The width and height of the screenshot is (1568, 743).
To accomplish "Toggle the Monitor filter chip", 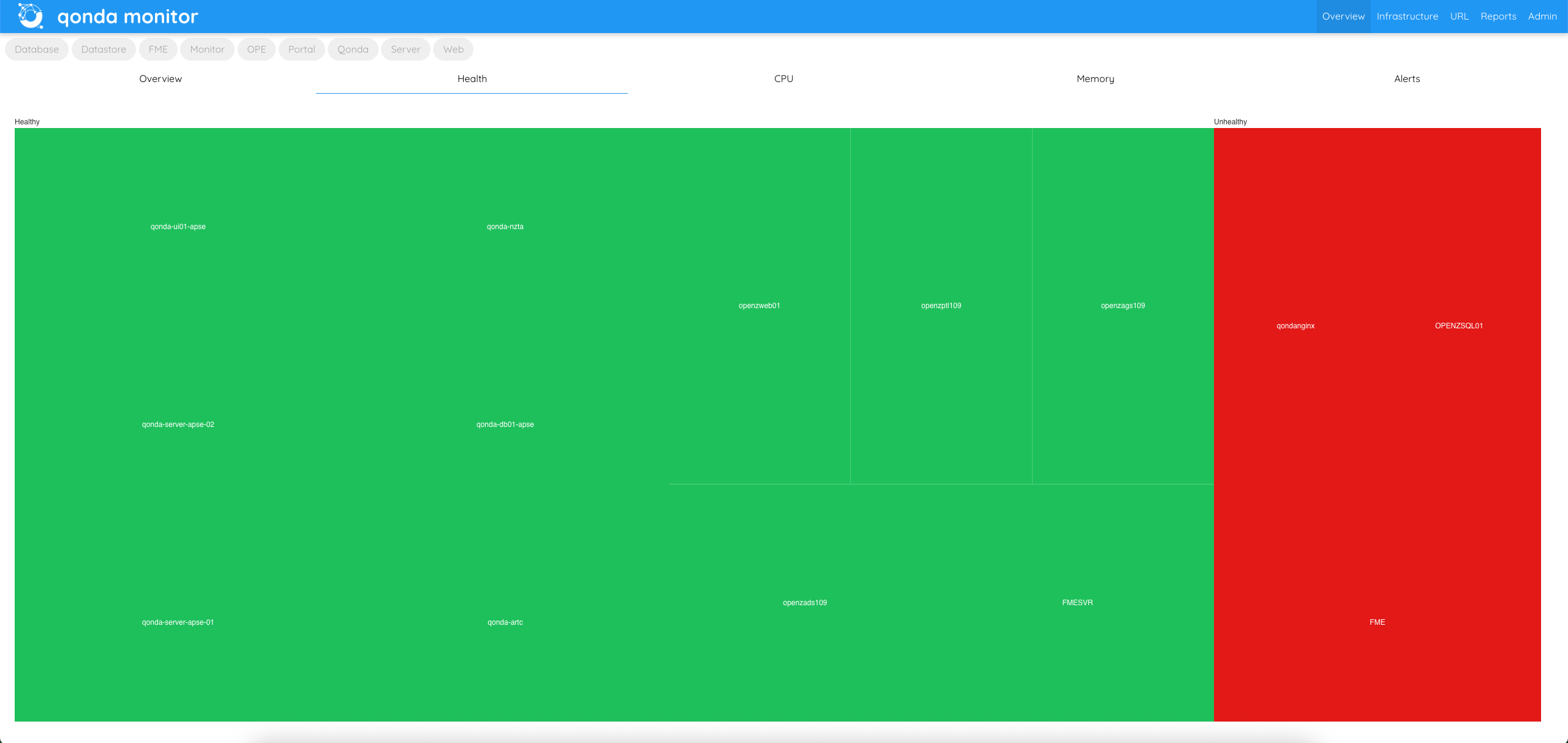I will click(207, 49).
